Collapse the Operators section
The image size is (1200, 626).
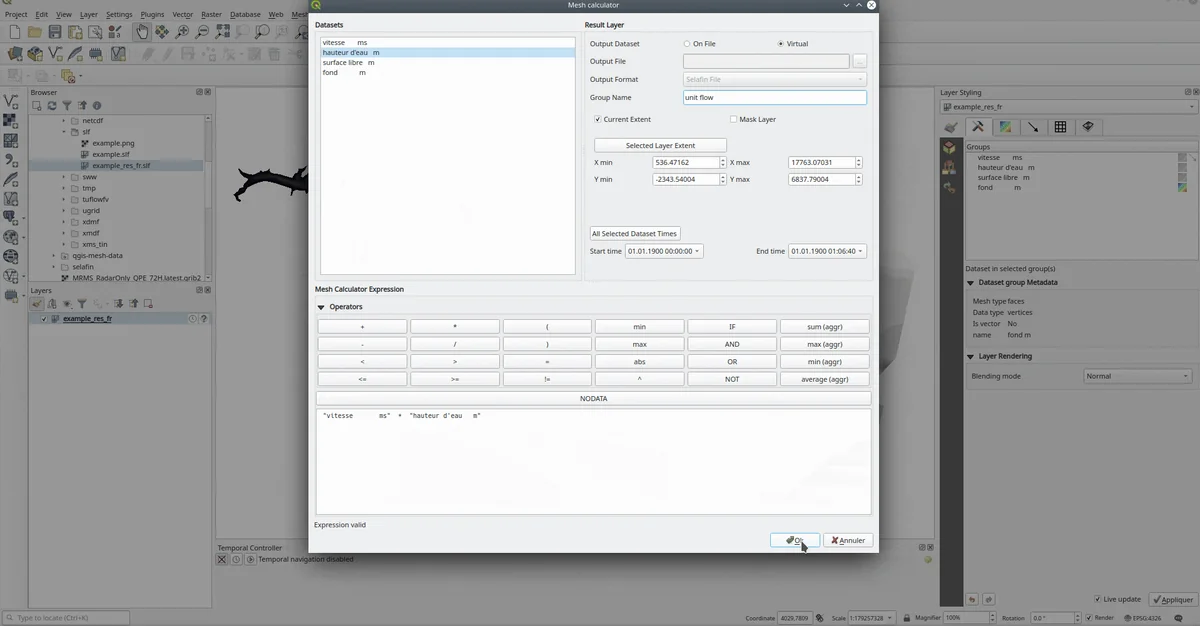pos(321,307)
